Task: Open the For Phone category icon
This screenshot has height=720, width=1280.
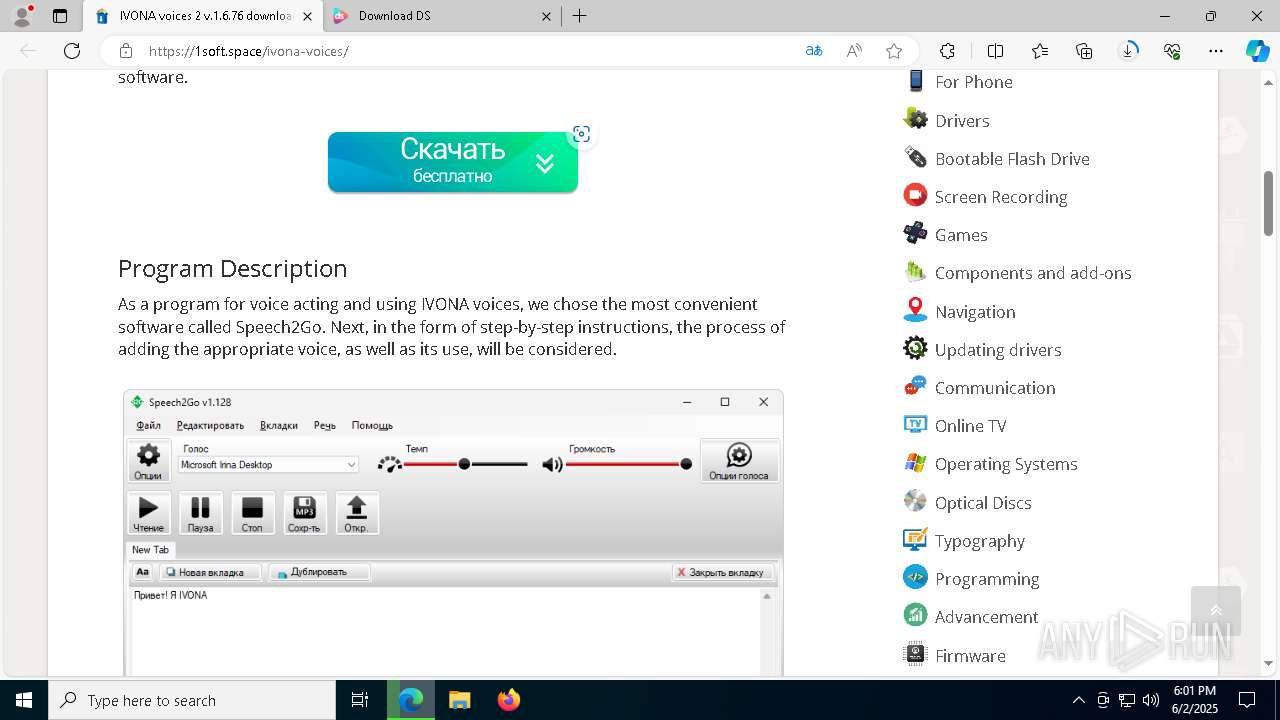Action: (x=915, y=81)
